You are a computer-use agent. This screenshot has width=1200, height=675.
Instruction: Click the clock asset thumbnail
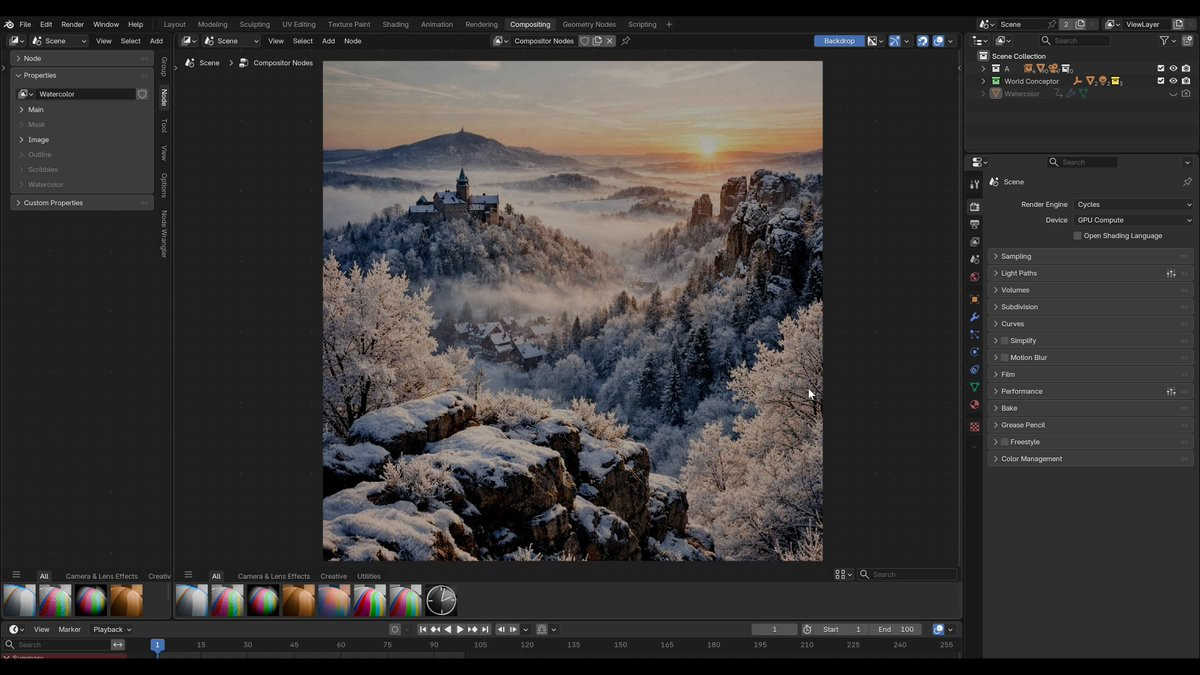(x=441, y=600)
